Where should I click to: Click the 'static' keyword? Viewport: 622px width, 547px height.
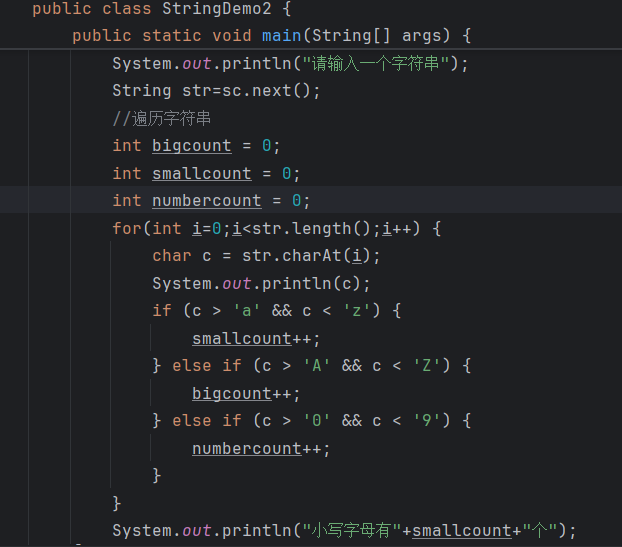(172, 36)
